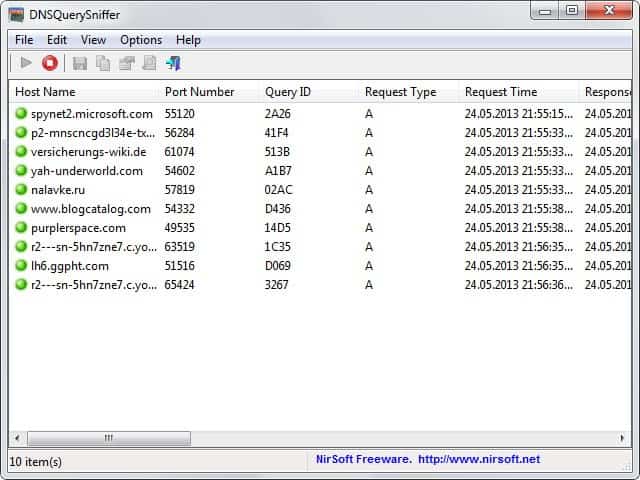This screenshot has height=480, width=640.
Task: Save selected items with the floppy disk icon
Action: (80, 63)
